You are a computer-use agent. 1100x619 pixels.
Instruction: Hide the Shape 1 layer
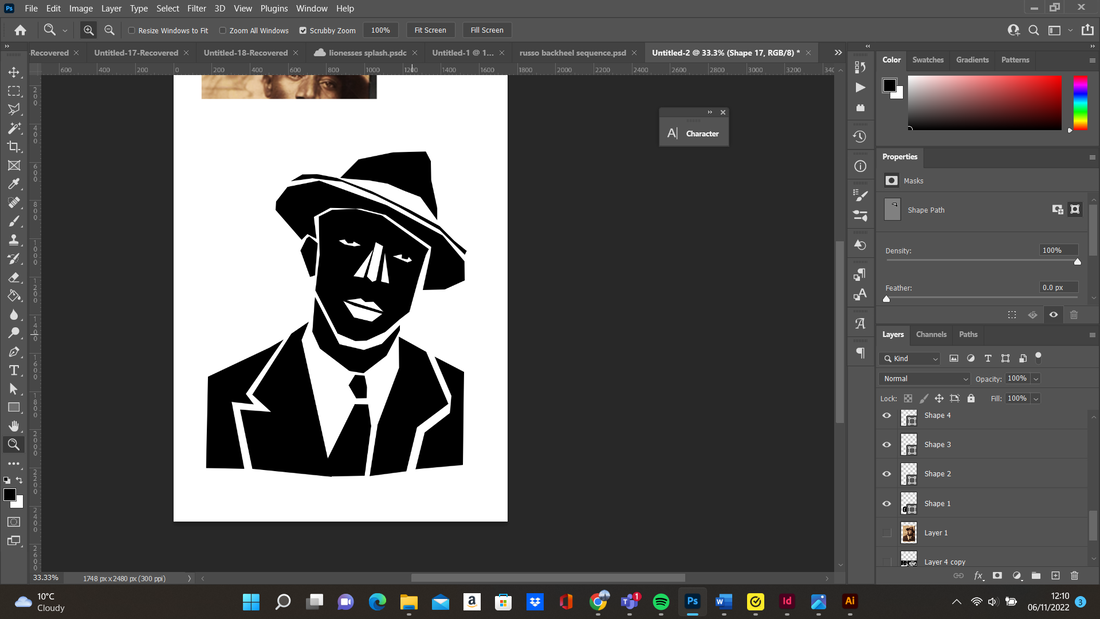click(x=887, y=504)
